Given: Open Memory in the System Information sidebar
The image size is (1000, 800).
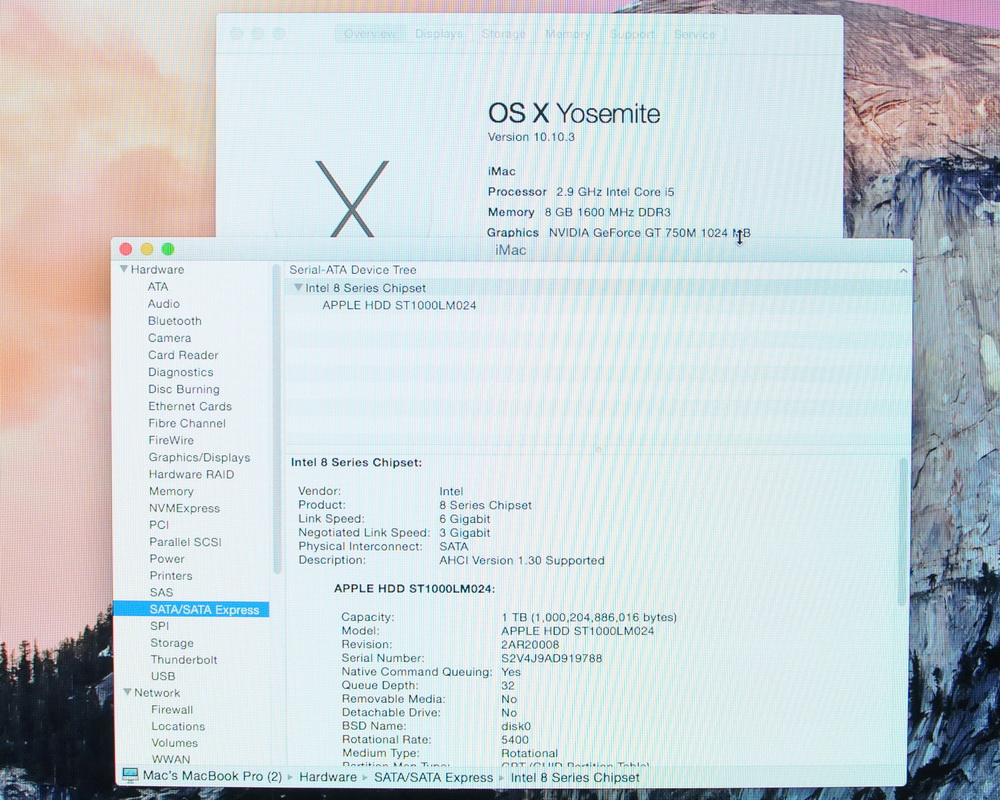Looking at the screenshot, I should (x=171, y=491).
